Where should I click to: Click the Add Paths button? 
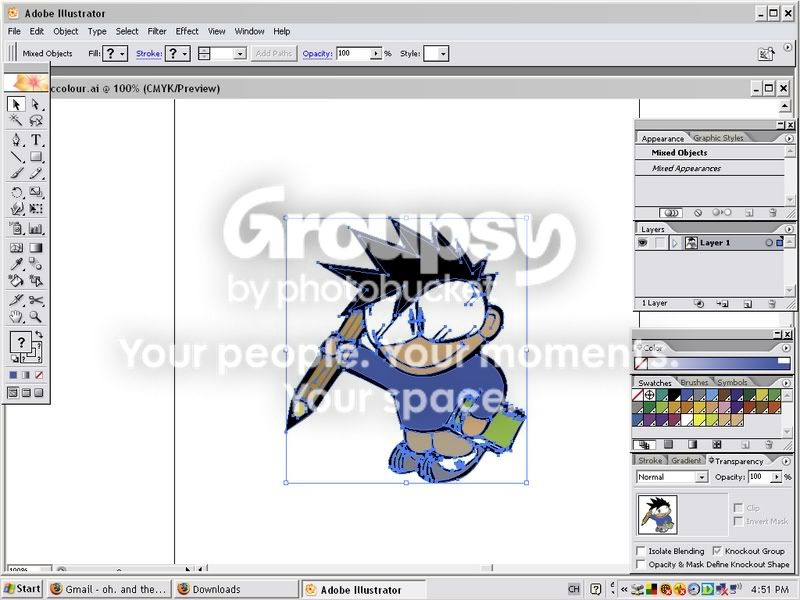pos(274,54)
